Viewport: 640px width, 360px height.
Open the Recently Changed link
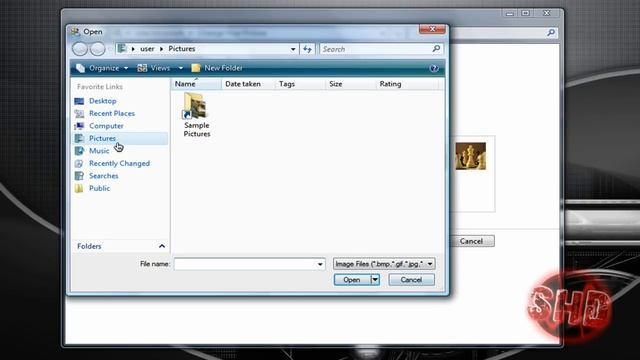(x=120, y=163)
